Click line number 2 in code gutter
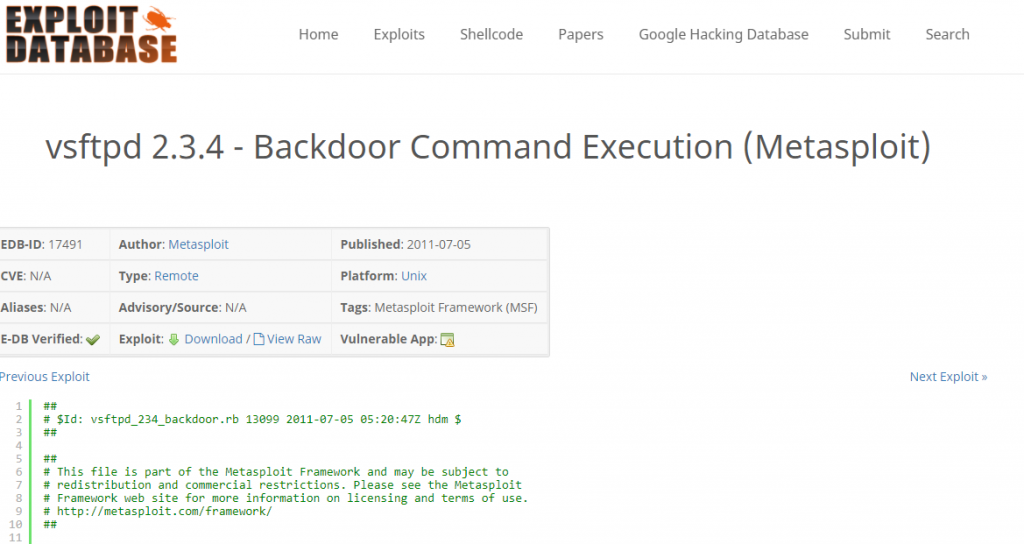Viewport: 1024px width, 544px height. (x=18, y=419)
